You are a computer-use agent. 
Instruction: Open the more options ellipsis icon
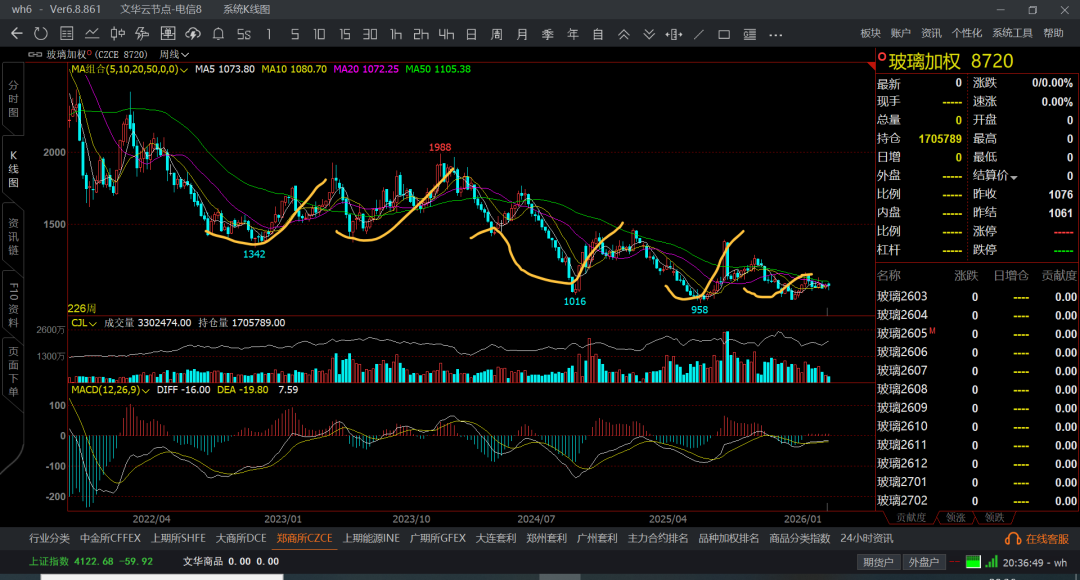point(775,34)
